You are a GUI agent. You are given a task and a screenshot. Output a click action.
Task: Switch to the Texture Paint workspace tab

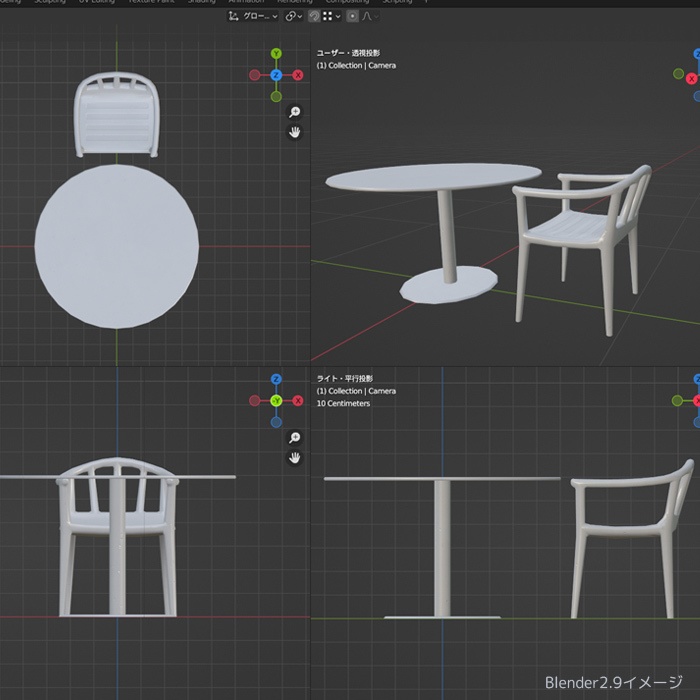click(151, 2)
